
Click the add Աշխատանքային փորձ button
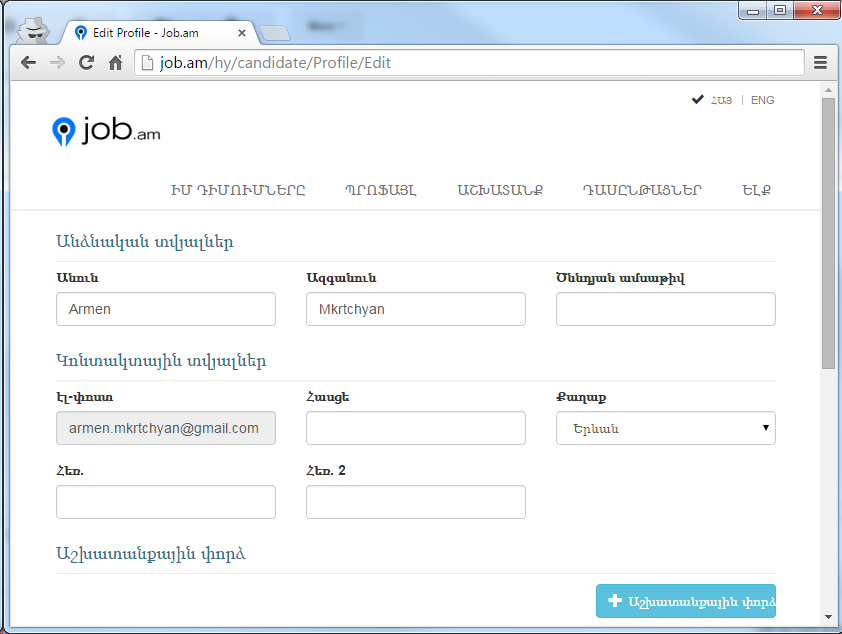(686, 601)
